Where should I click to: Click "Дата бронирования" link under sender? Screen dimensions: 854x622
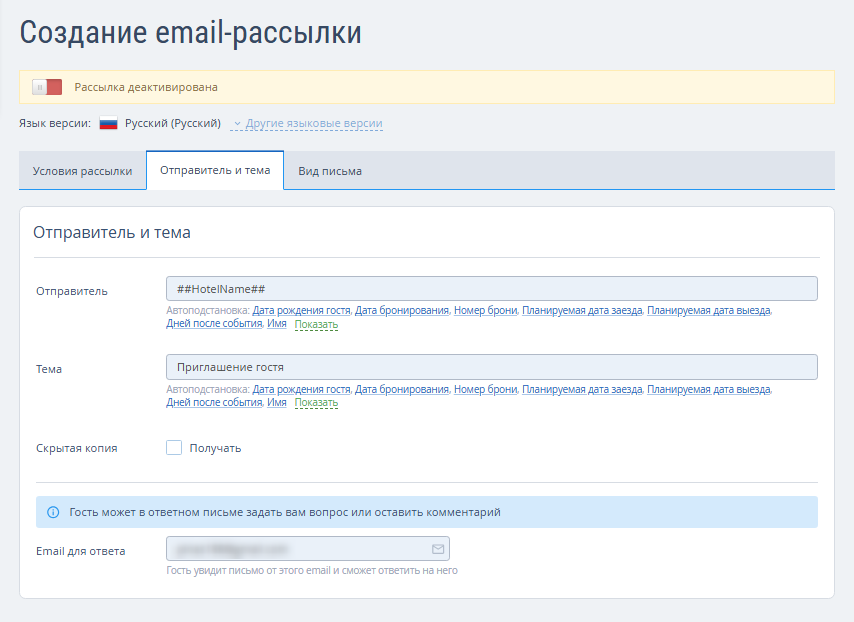coord(402,310)
